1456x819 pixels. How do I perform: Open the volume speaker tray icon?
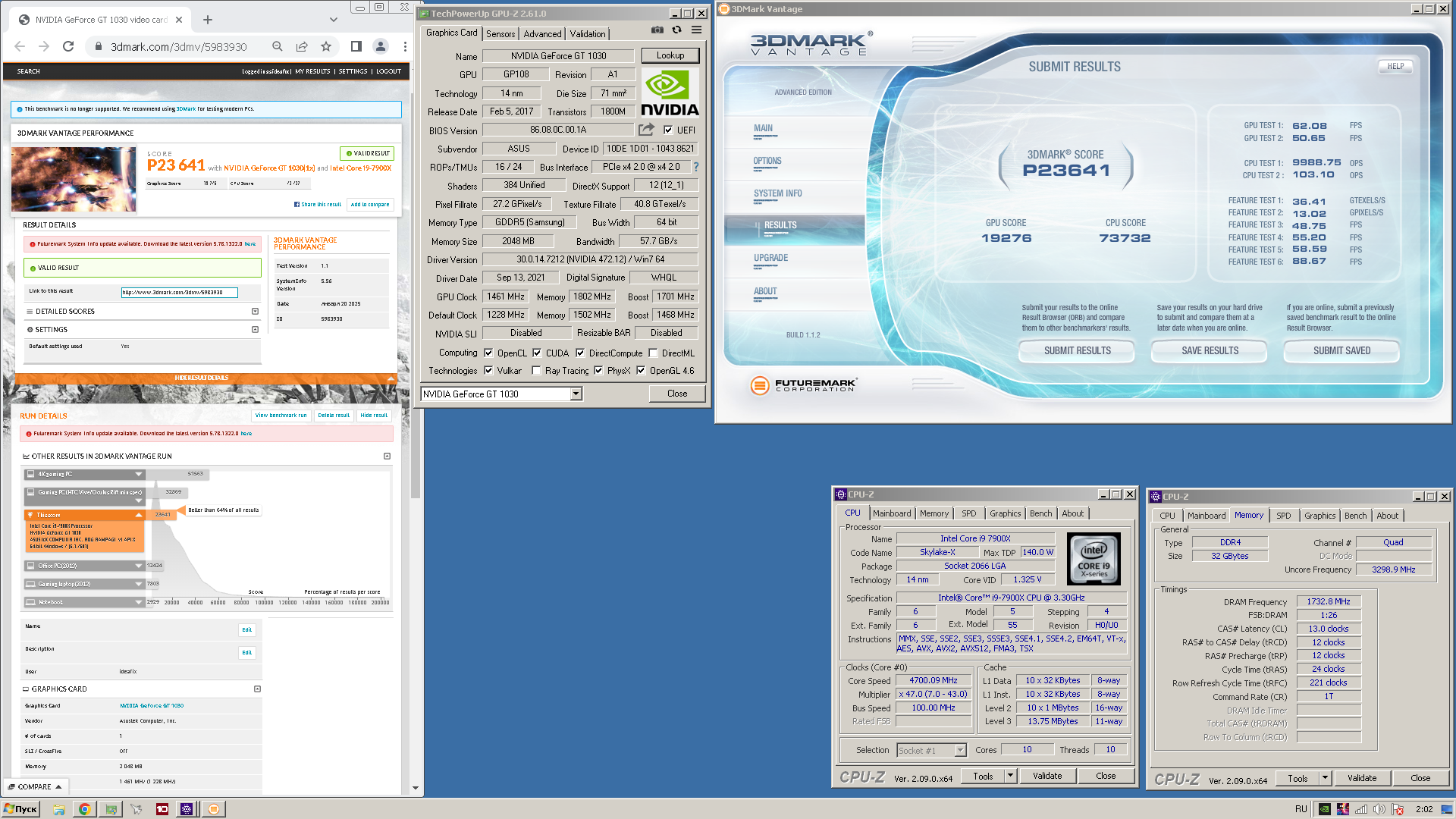(1379, 809)
